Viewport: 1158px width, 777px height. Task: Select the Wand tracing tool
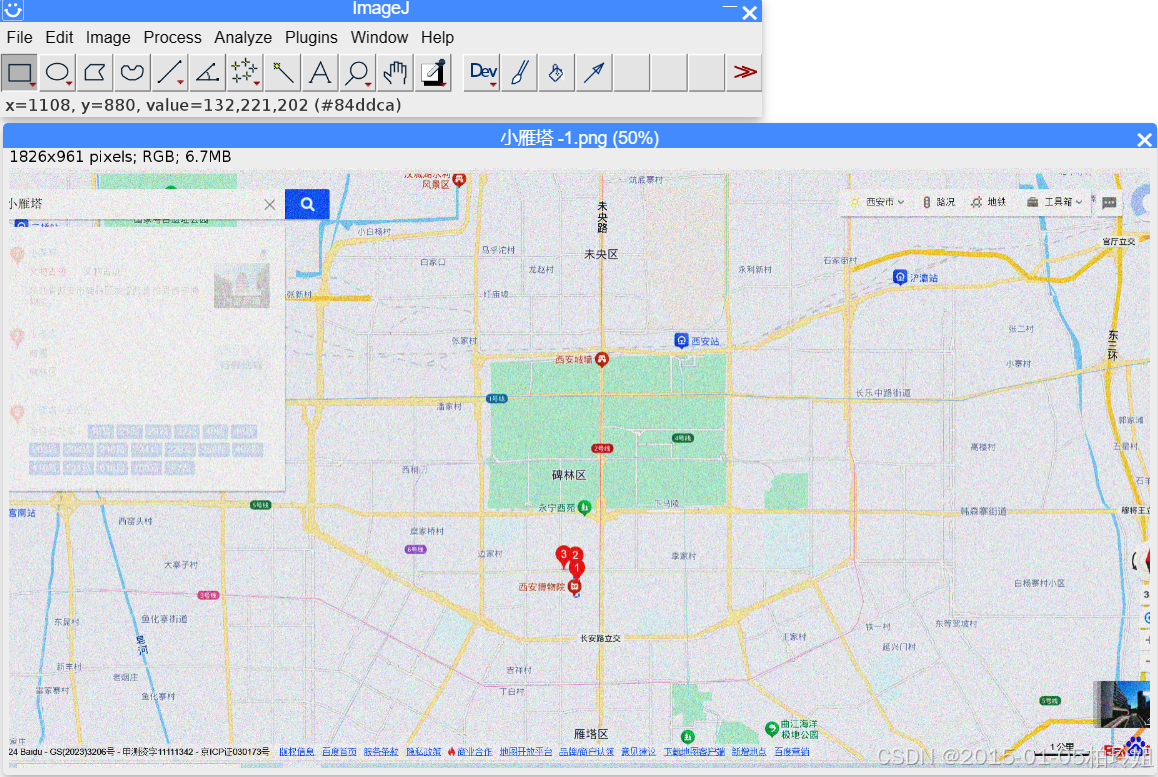(283, 72)
